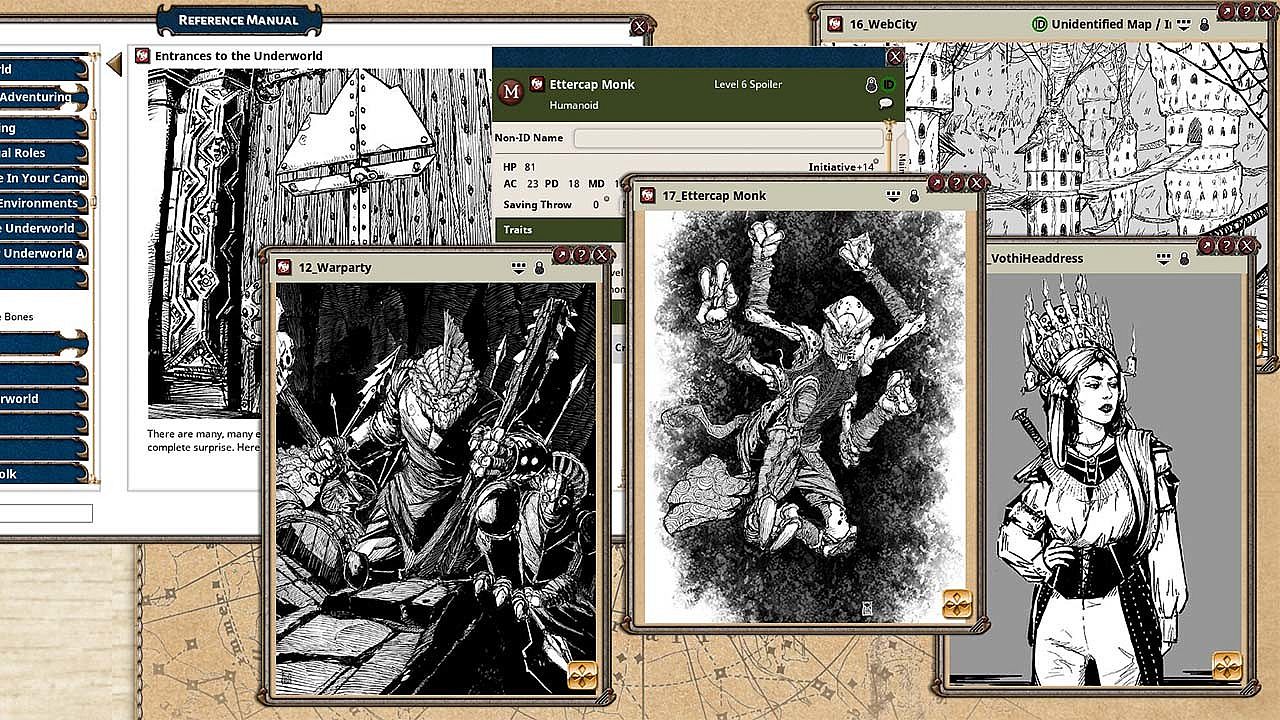The image size is (1280, 720).
Task: Click the Unidentified Map name field
Action: [x=1111, y=24]
